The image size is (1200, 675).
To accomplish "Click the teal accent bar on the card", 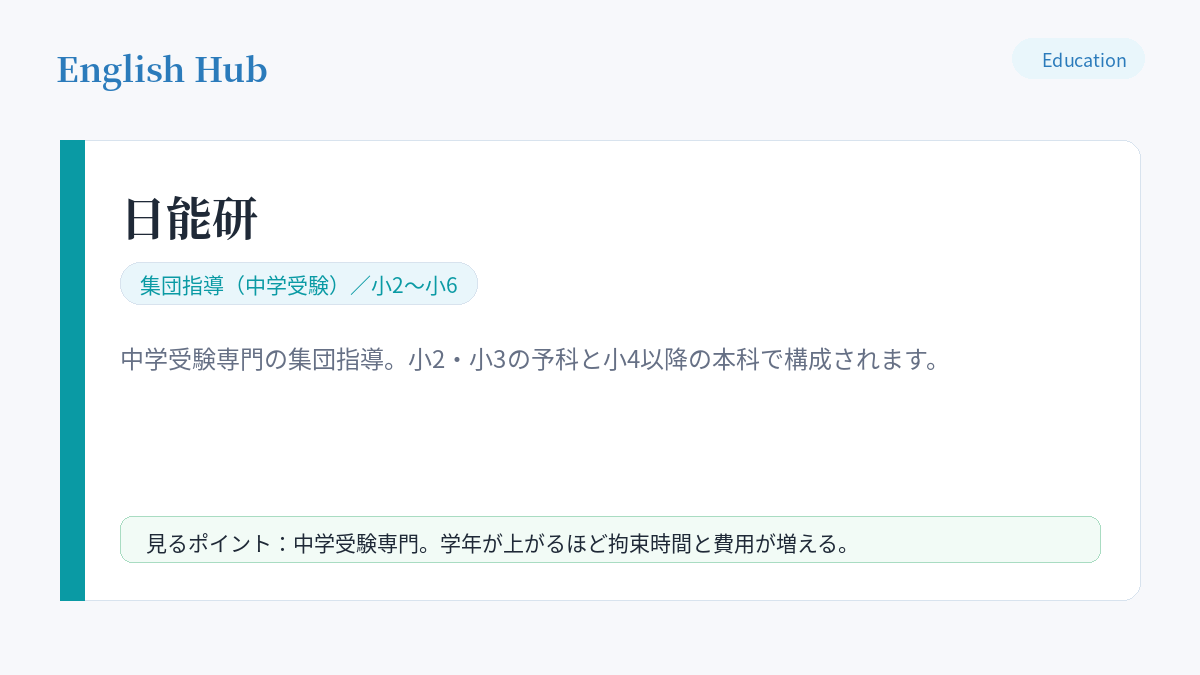I will (72, 371).
